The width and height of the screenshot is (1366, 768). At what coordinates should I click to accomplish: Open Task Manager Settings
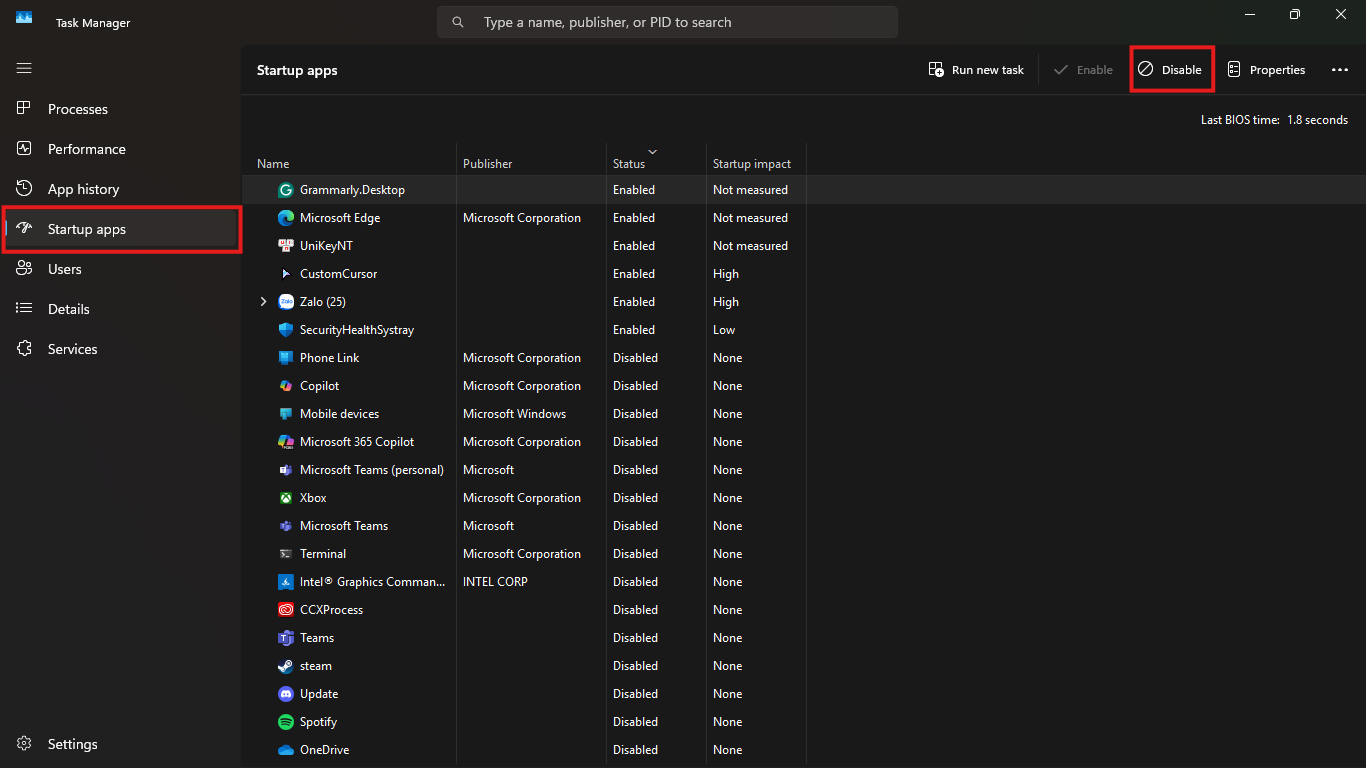click(121, 744)
